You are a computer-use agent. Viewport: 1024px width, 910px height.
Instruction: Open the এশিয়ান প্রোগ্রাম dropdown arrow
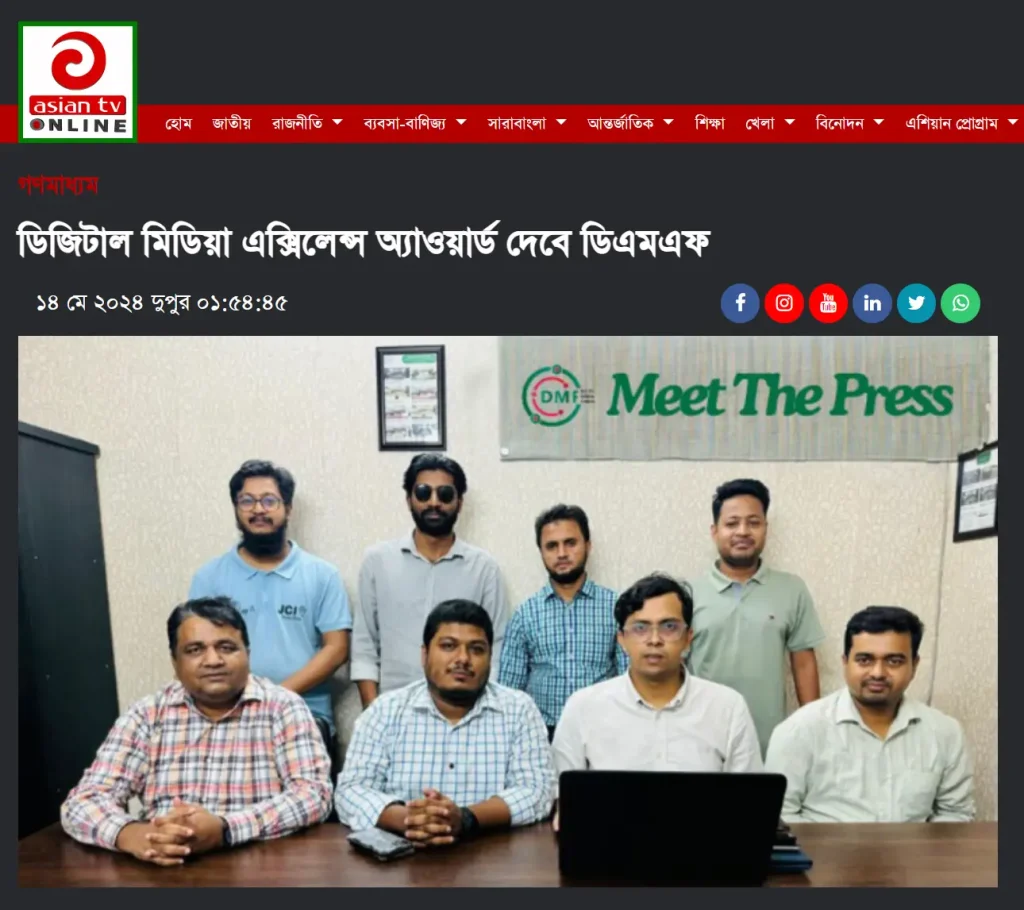(x=1013, y=122)
